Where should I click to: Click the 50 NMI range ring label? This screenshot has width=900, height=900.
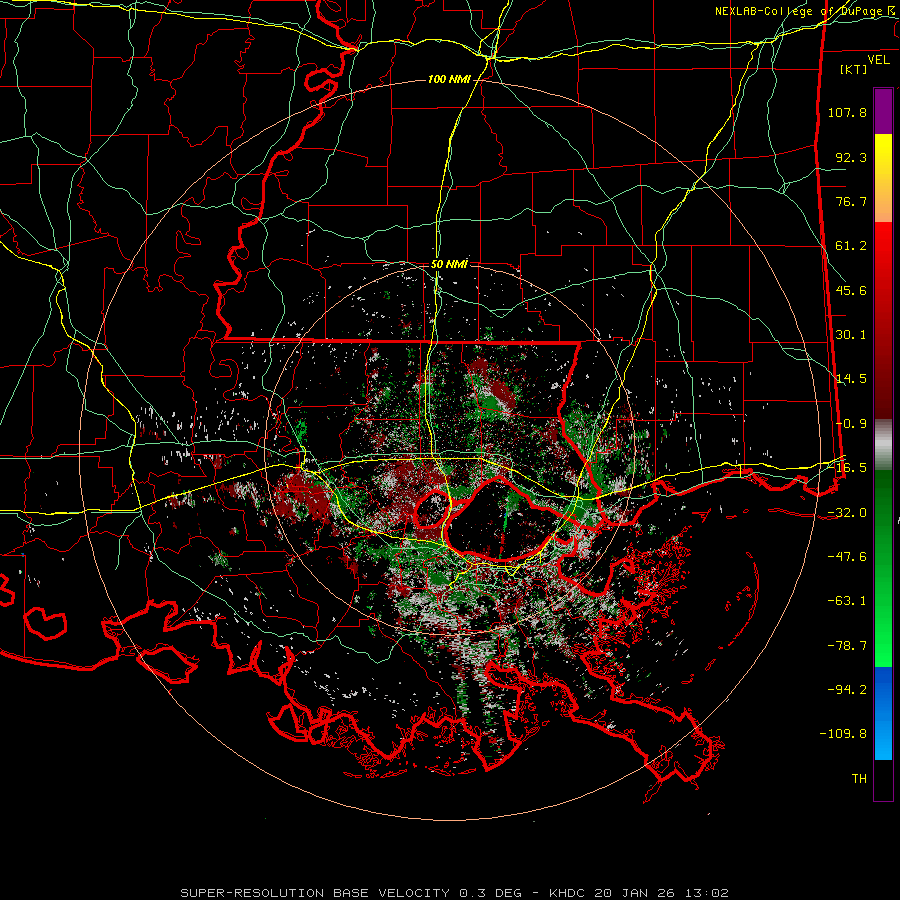[x=449, y=264]
